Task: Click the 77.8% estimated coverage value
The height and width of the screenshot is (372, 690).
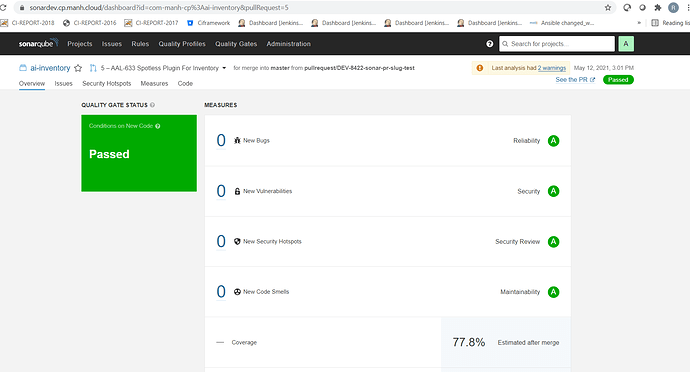Action: click(469, 342)
